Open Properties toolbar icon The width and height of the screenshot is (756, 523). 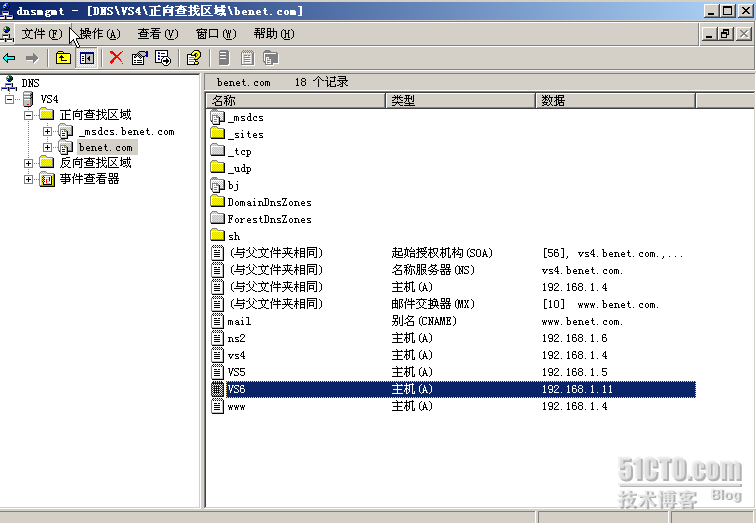click(139, 58)
